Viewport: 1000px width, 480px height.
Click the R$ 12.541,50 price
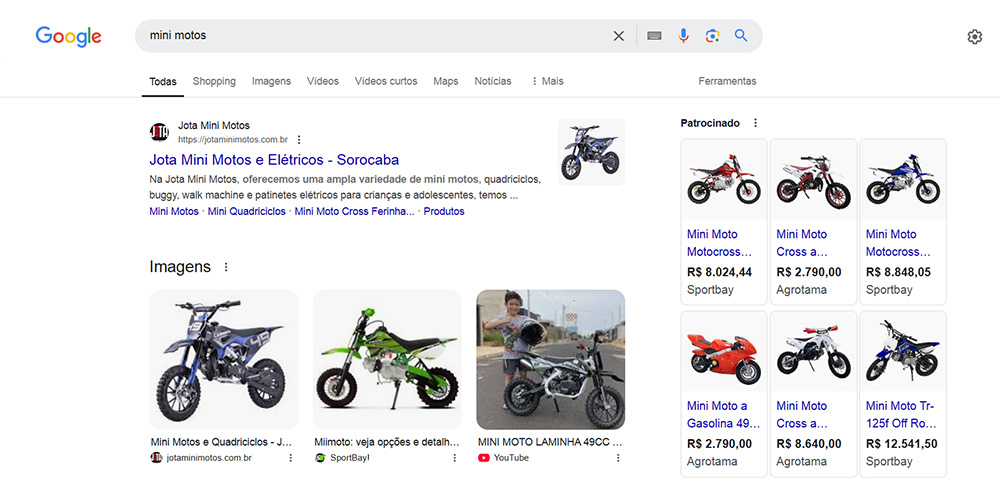pyautogui.click(x=901, y=444)
